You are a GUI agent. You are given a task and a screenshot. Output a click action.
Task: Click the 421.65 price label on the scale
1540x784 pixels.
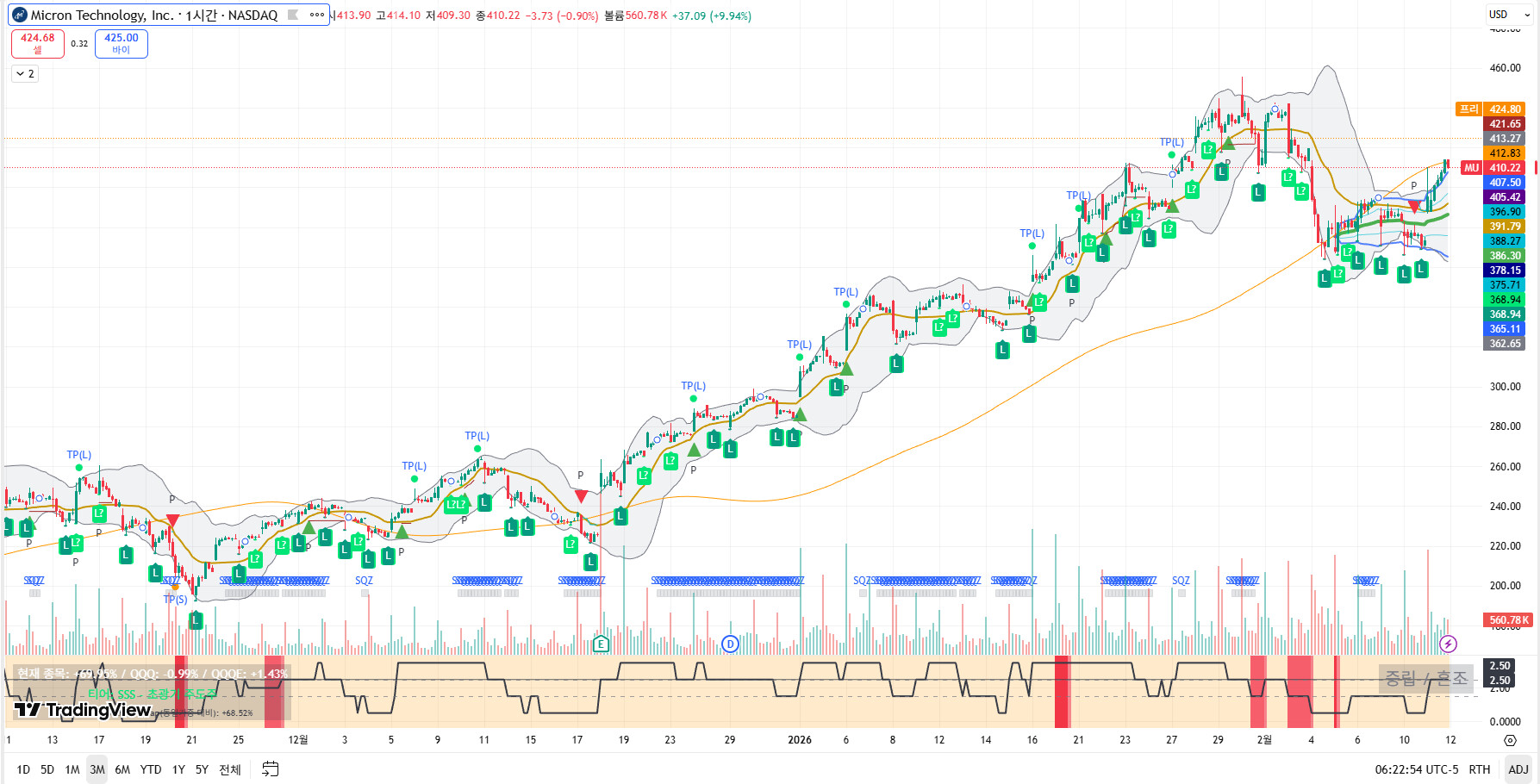click(x=1506, y=124)
